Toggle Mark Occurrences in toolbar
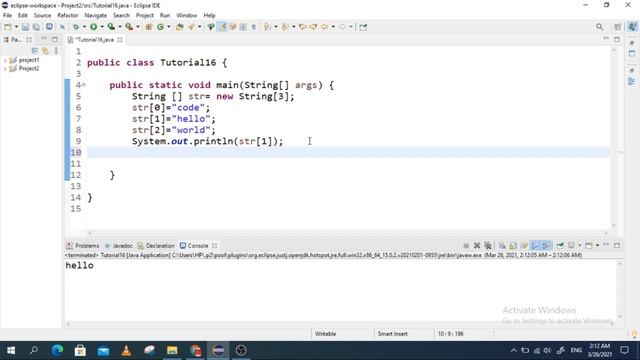640x360 pixels. [x=222, y=27]
